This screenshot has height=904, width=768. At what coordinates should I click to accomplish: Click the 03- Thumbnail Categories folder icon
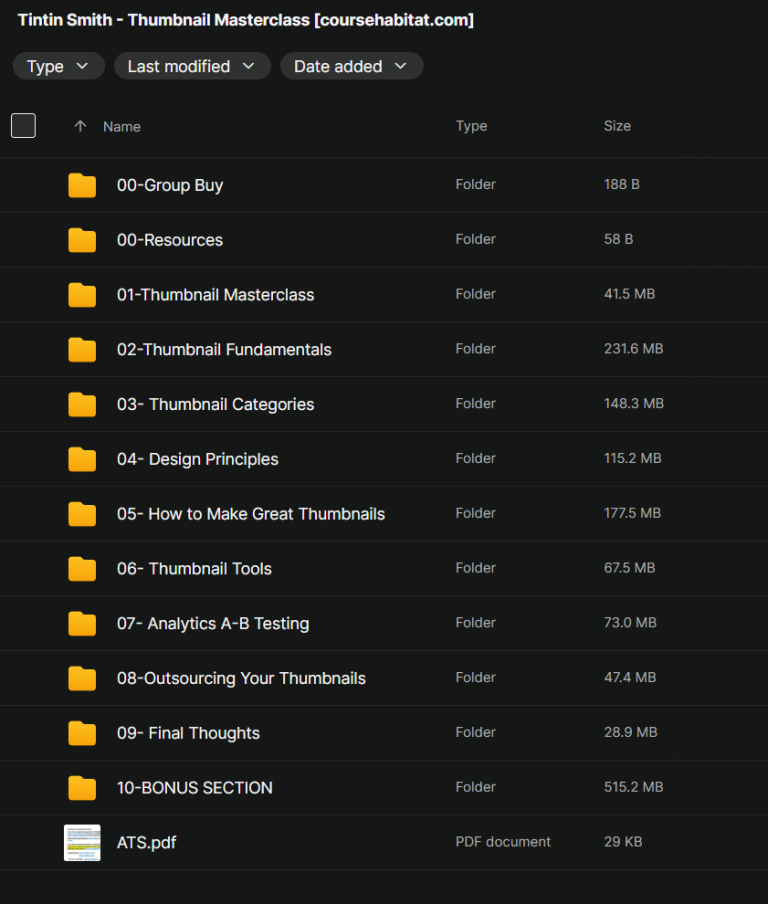click(82, 404)
